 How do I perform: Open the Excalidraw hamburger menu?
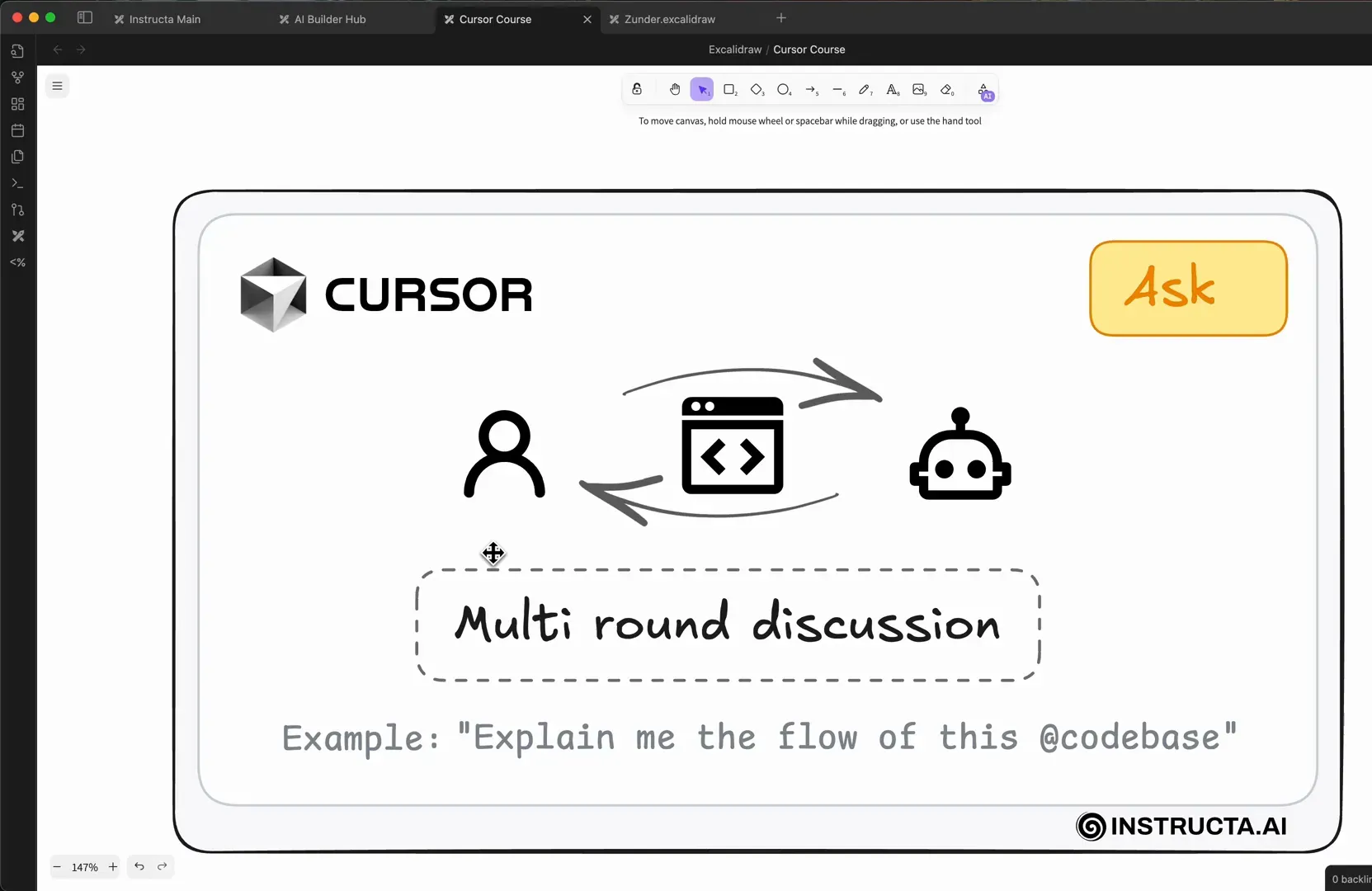click(x=57, y=86)
